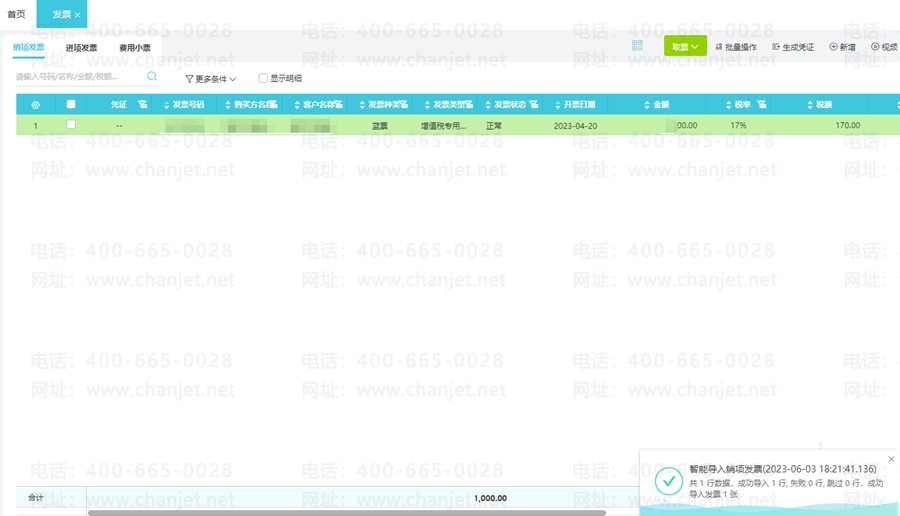
Task: Expand the 更多条件 filter options
Action: [x=211, y=79]
